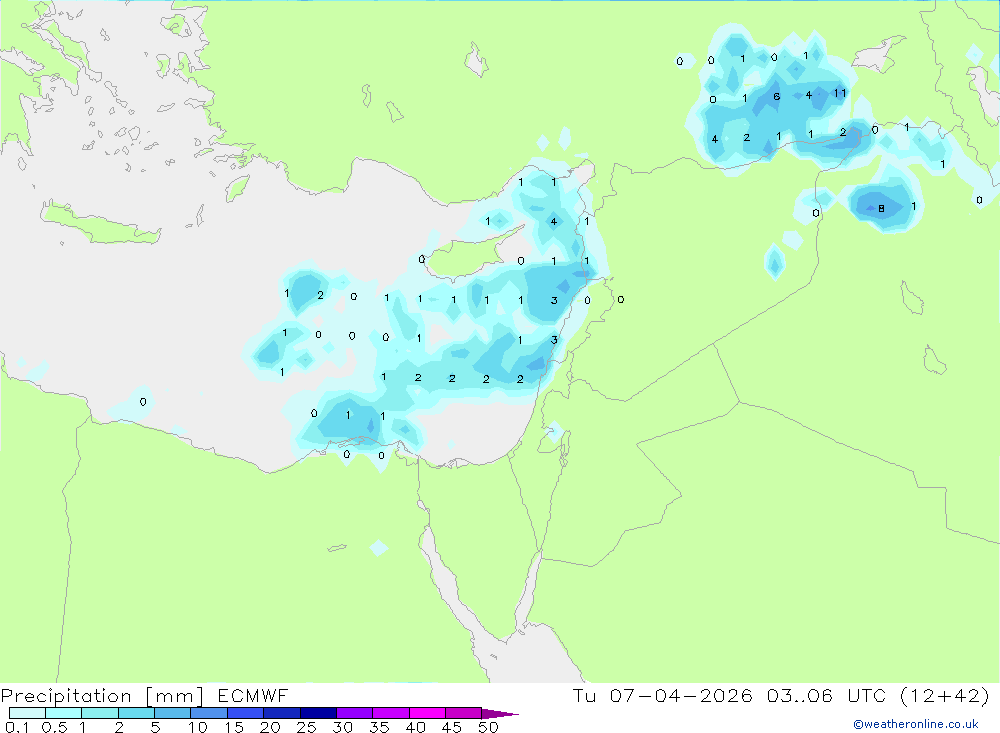Click the legend label '30'

(342, 727)
